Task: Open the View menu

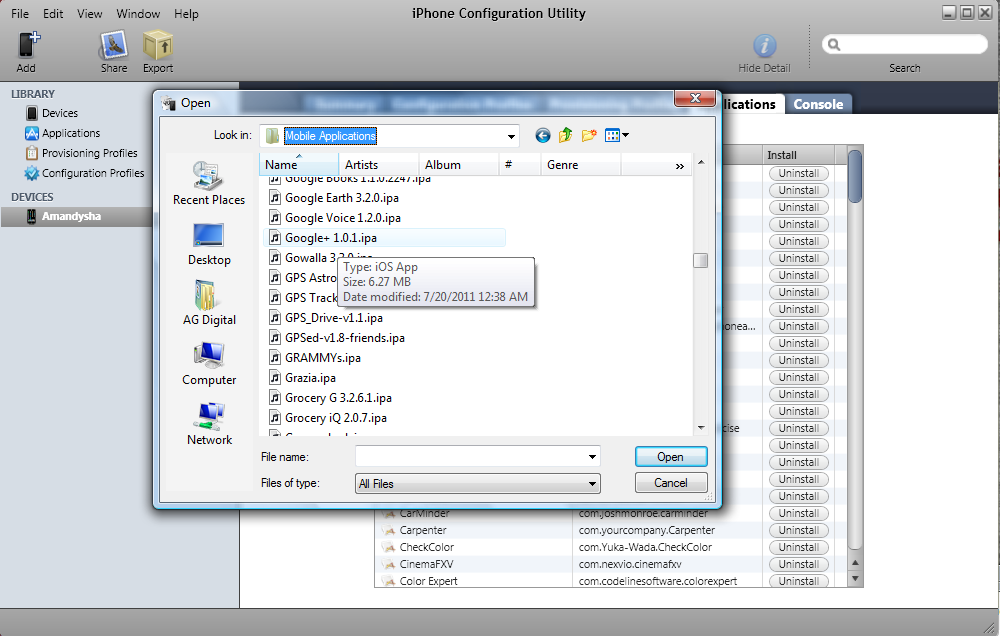Action: [x=89, y=13]
